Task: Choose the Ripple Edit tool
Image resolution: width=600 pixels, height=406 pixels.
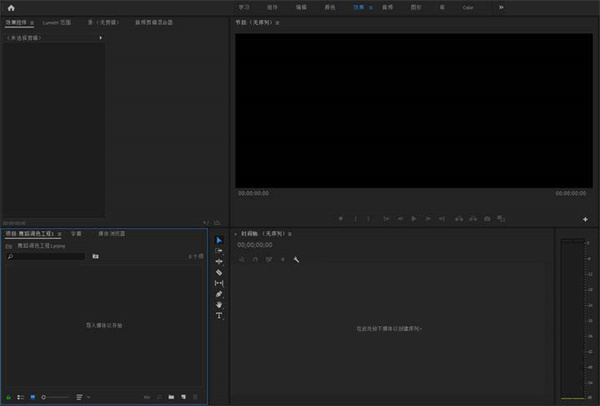Action: coord(219,261)
